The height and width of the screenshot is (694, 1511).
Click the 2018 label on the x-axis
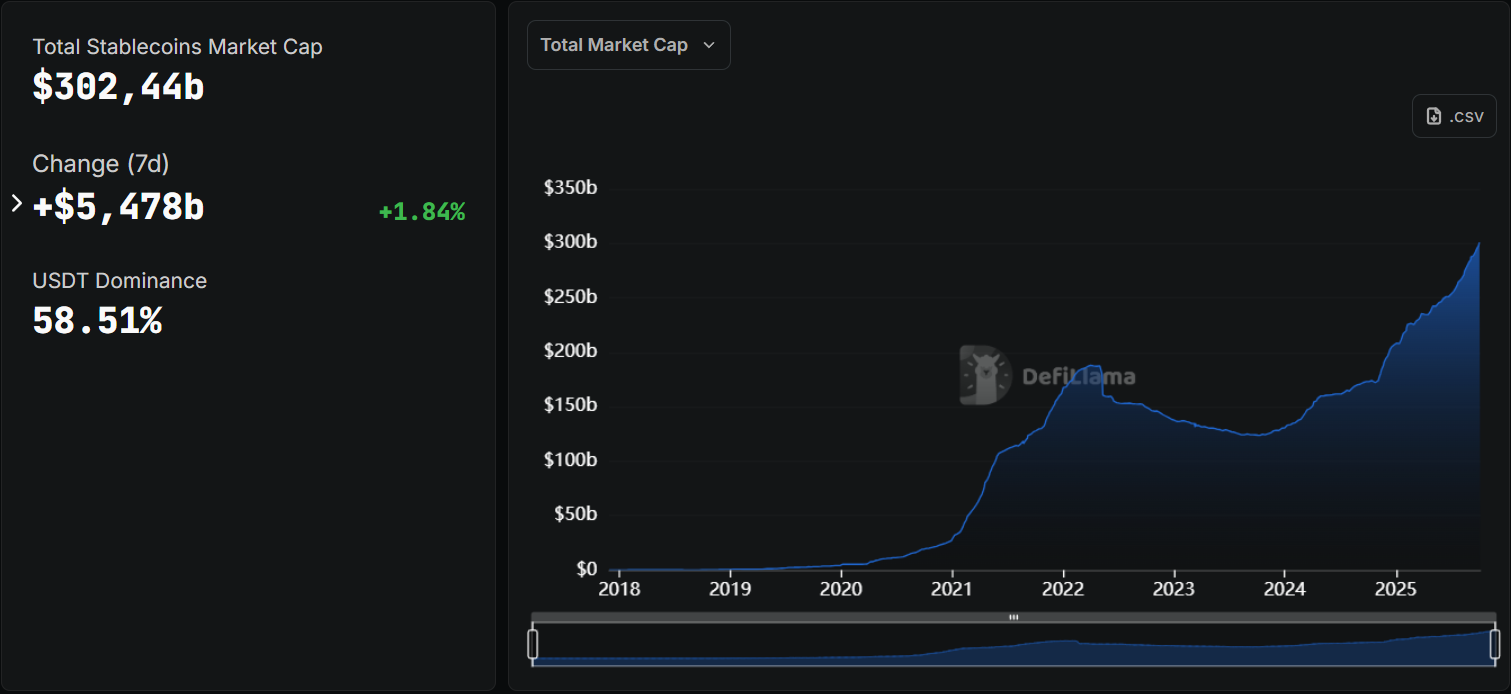click(617, 589)
